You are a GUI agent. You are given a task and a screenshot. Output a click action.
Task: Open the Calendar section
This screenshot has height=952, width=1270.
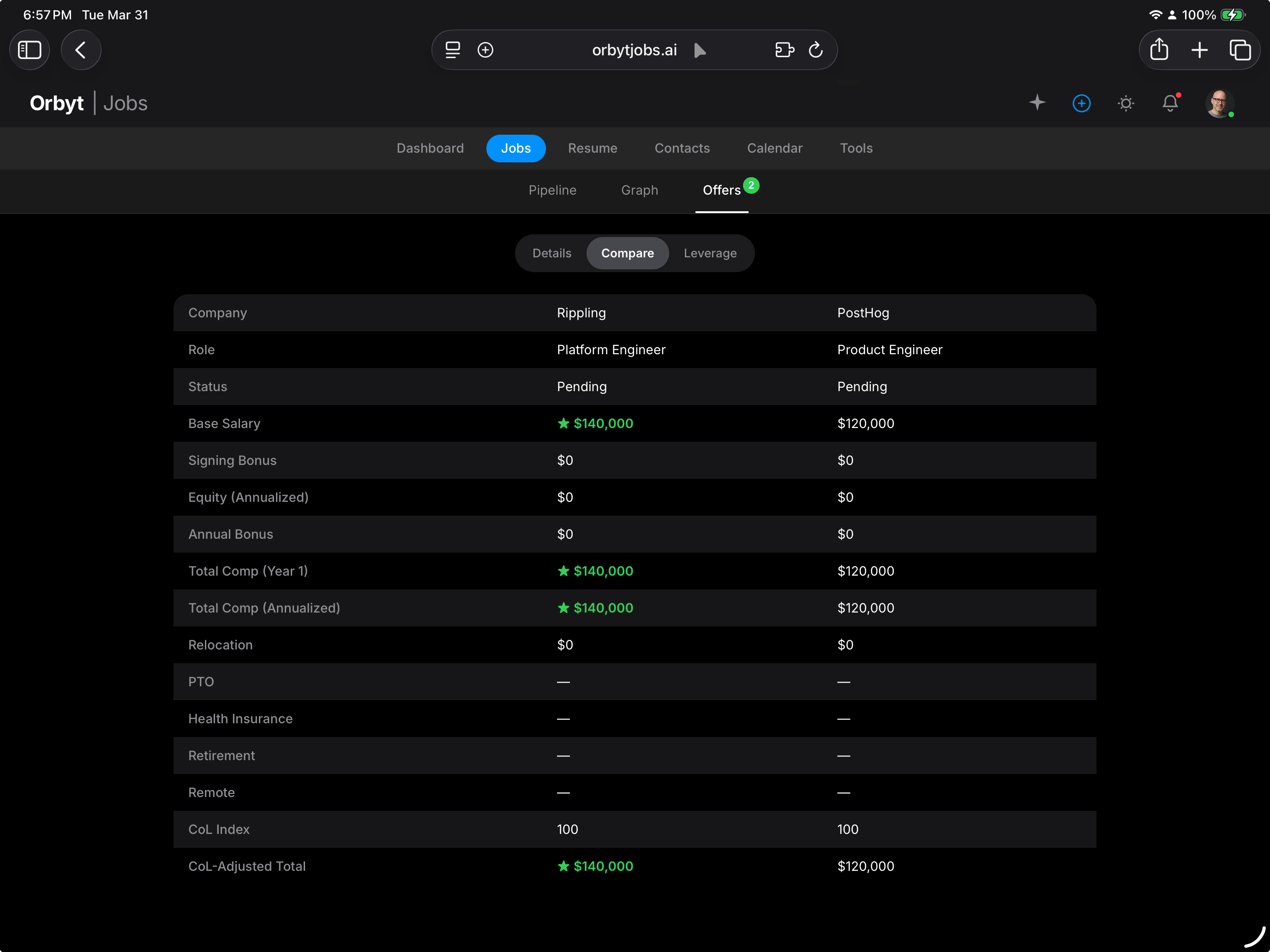[x=774, y=148]
